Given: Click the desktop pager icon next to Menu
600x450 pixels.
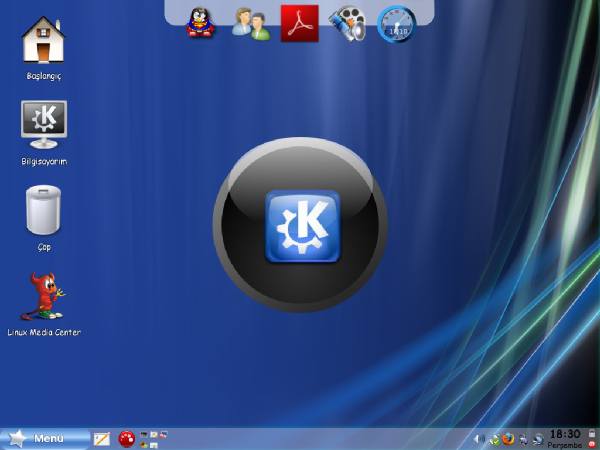Looking at the screenshot, I should click(102, 439).
